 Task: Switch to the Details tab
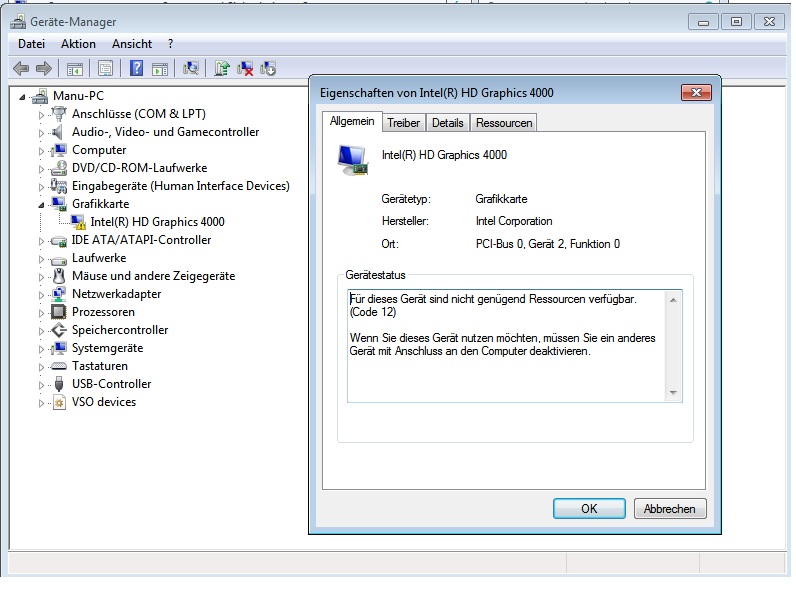[x=447, y=123]
